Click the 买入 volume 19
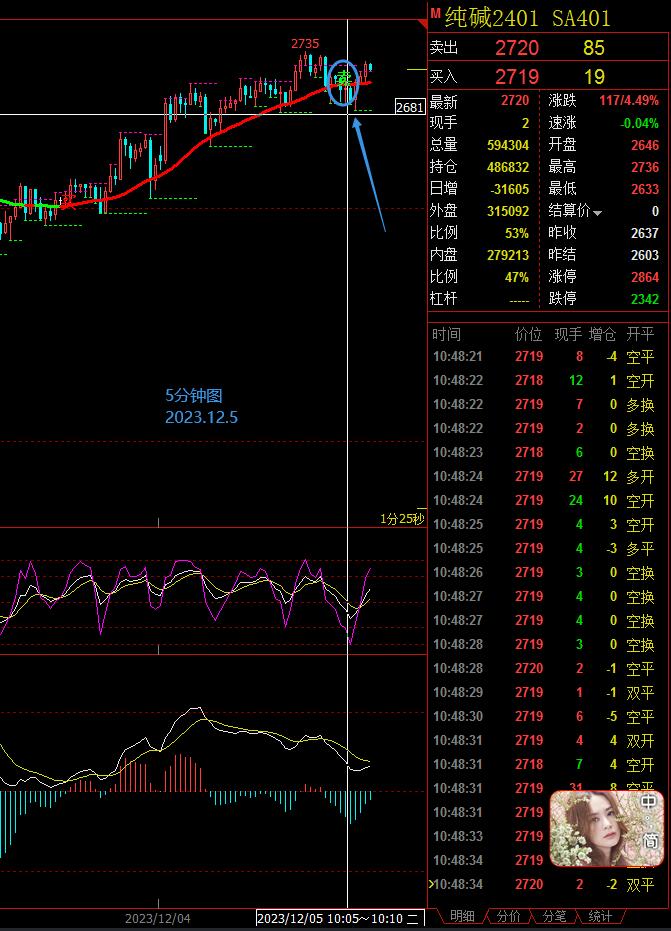 pyautogui.click(x=594, y=77)
